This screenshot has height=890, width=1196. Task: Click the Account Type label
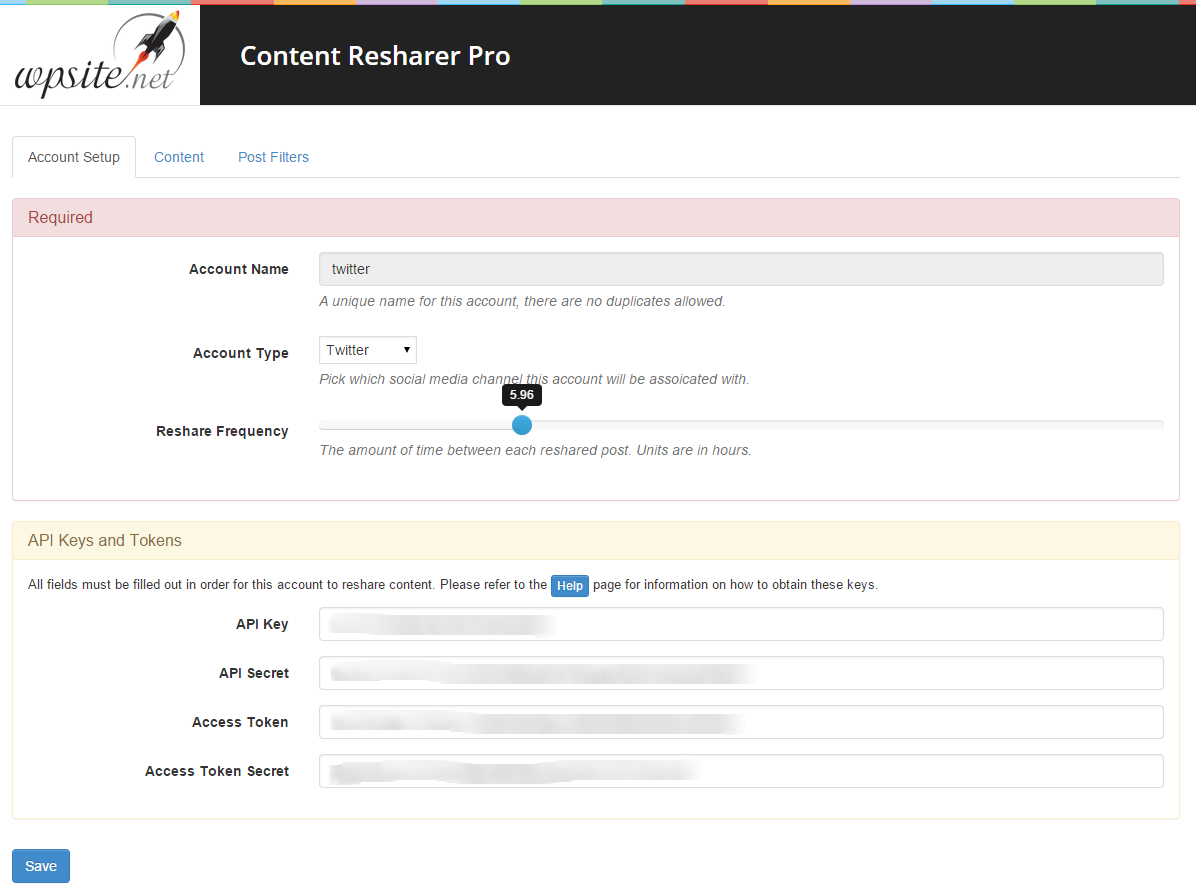[241, 353]
